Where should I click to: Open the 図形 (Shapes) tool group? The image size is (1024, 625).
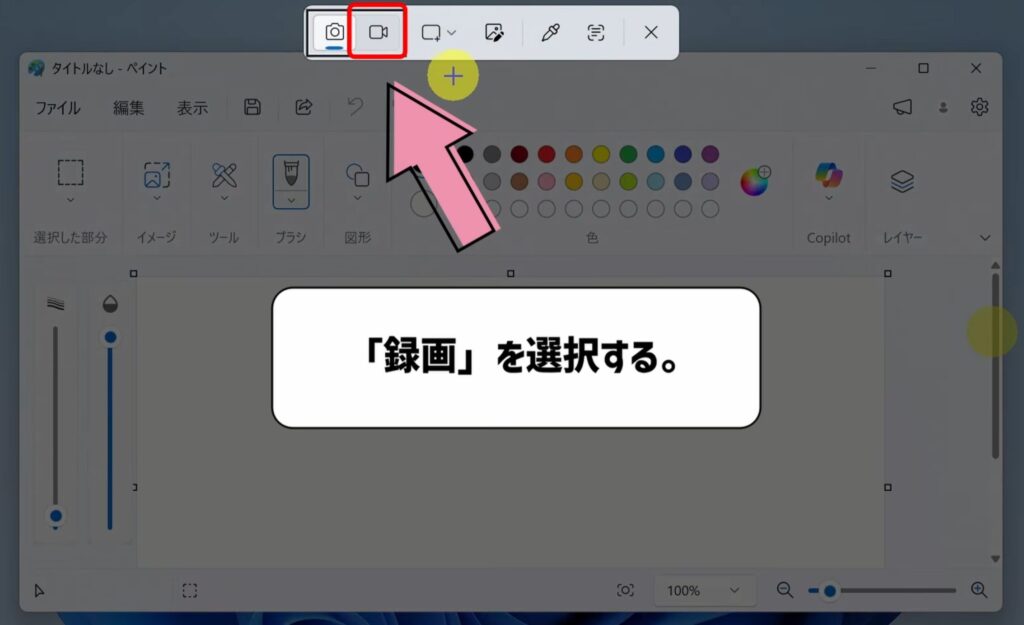[x=355, y=182]
